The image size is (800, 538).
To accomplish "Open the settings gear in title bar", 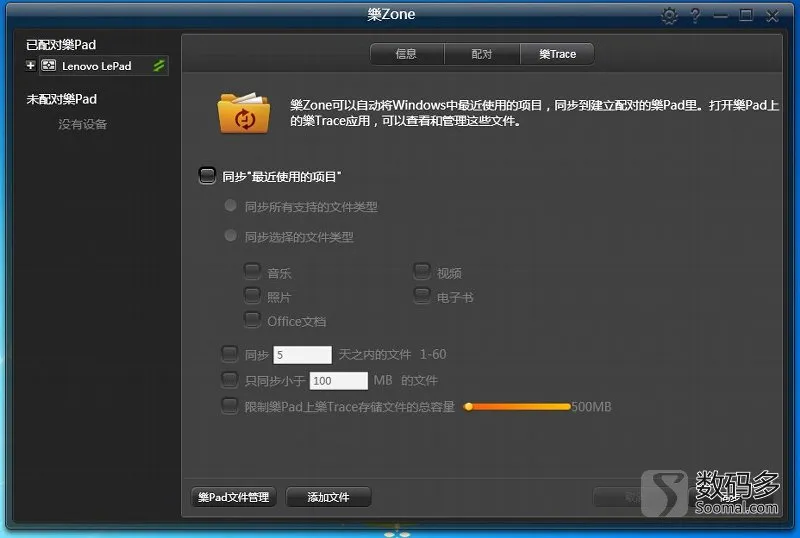I will coord(669,15).
